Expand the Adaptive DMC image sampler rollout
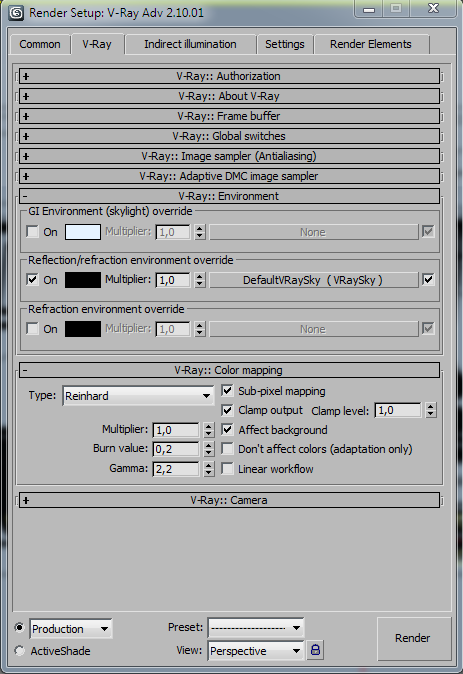463x674 pixels. pyautogui.click(x=229, y=176)
